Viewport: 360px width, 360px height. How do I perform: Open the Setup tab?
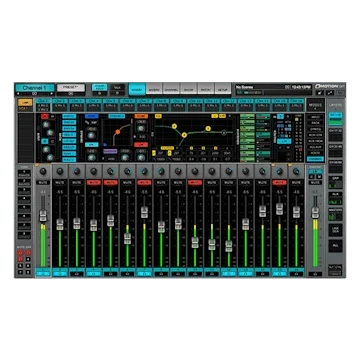tap(223, 90)
